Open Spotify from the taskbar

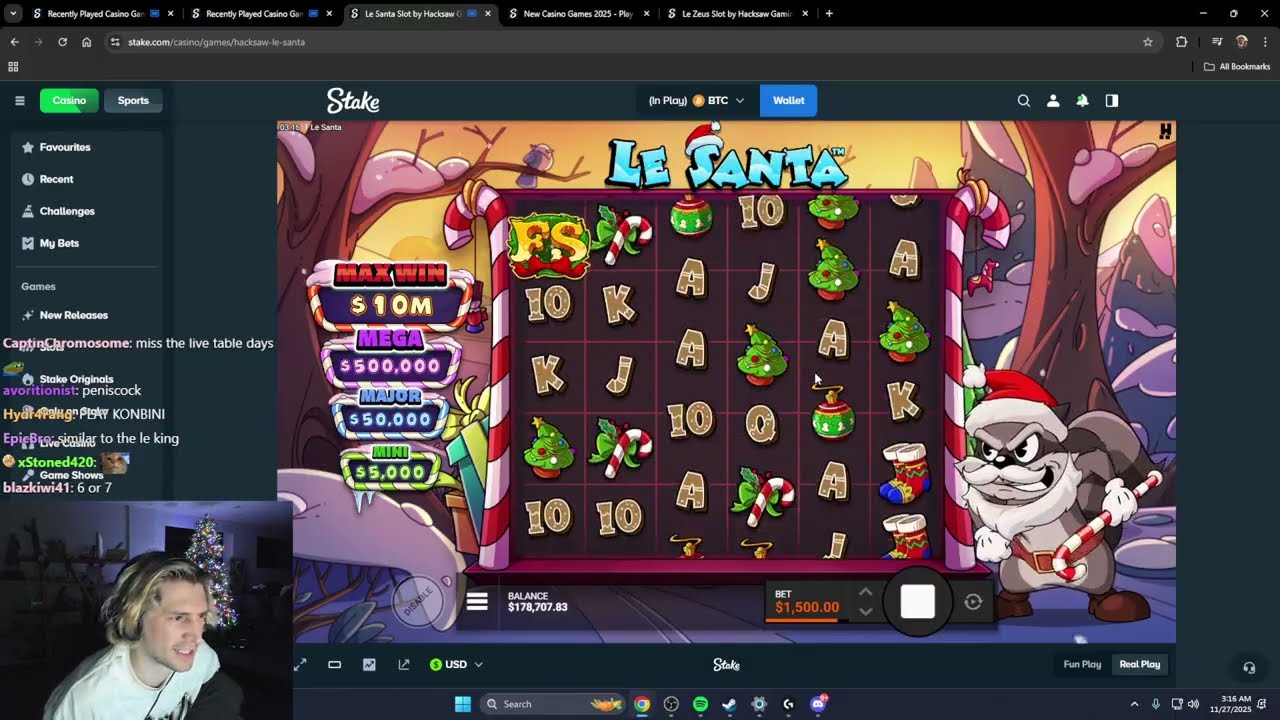click(x=700, y=704)
